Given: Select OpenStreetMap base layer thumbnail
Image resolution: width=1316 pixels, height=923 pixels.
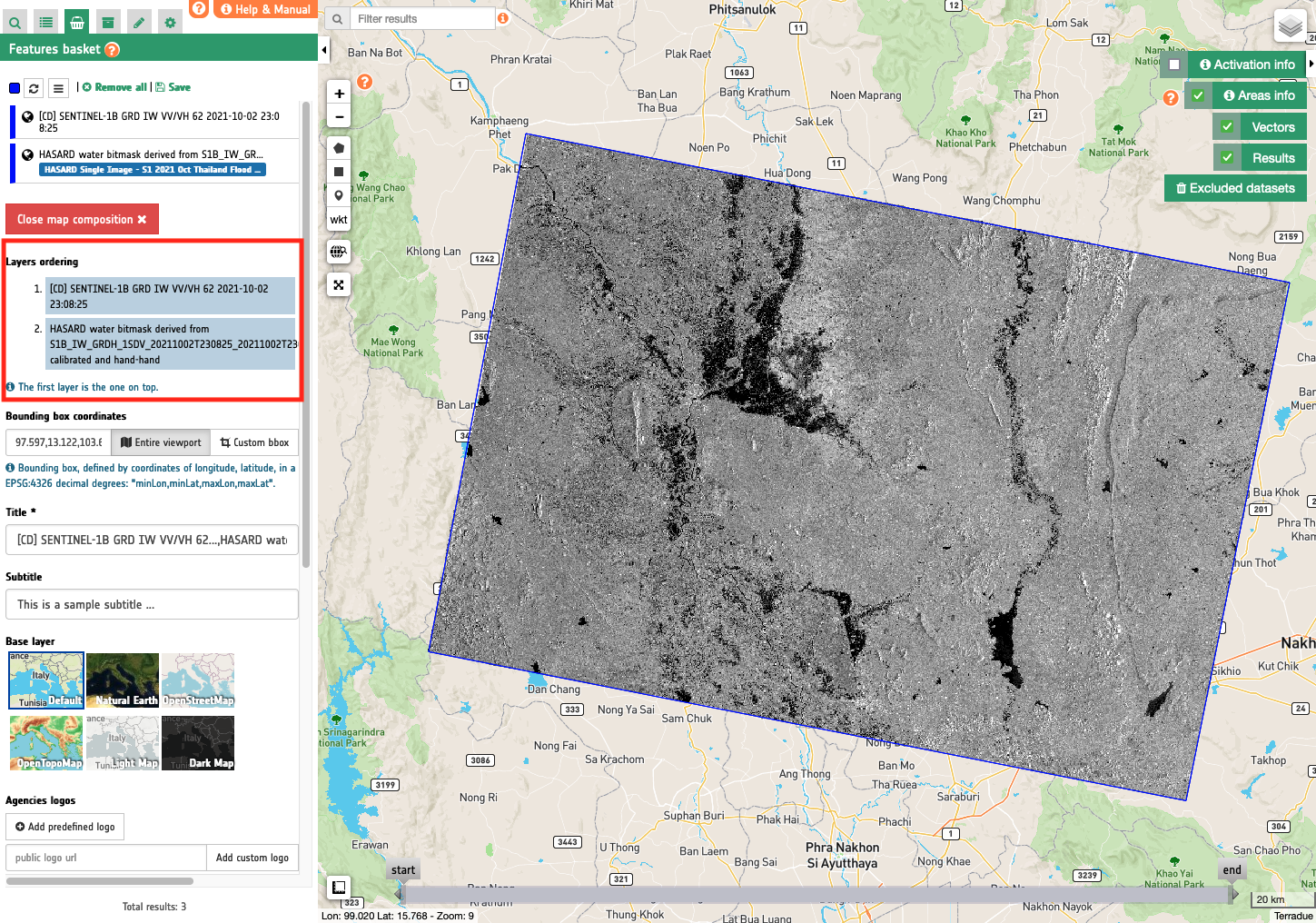Looking at the screenshot, I should click(198, 680).
